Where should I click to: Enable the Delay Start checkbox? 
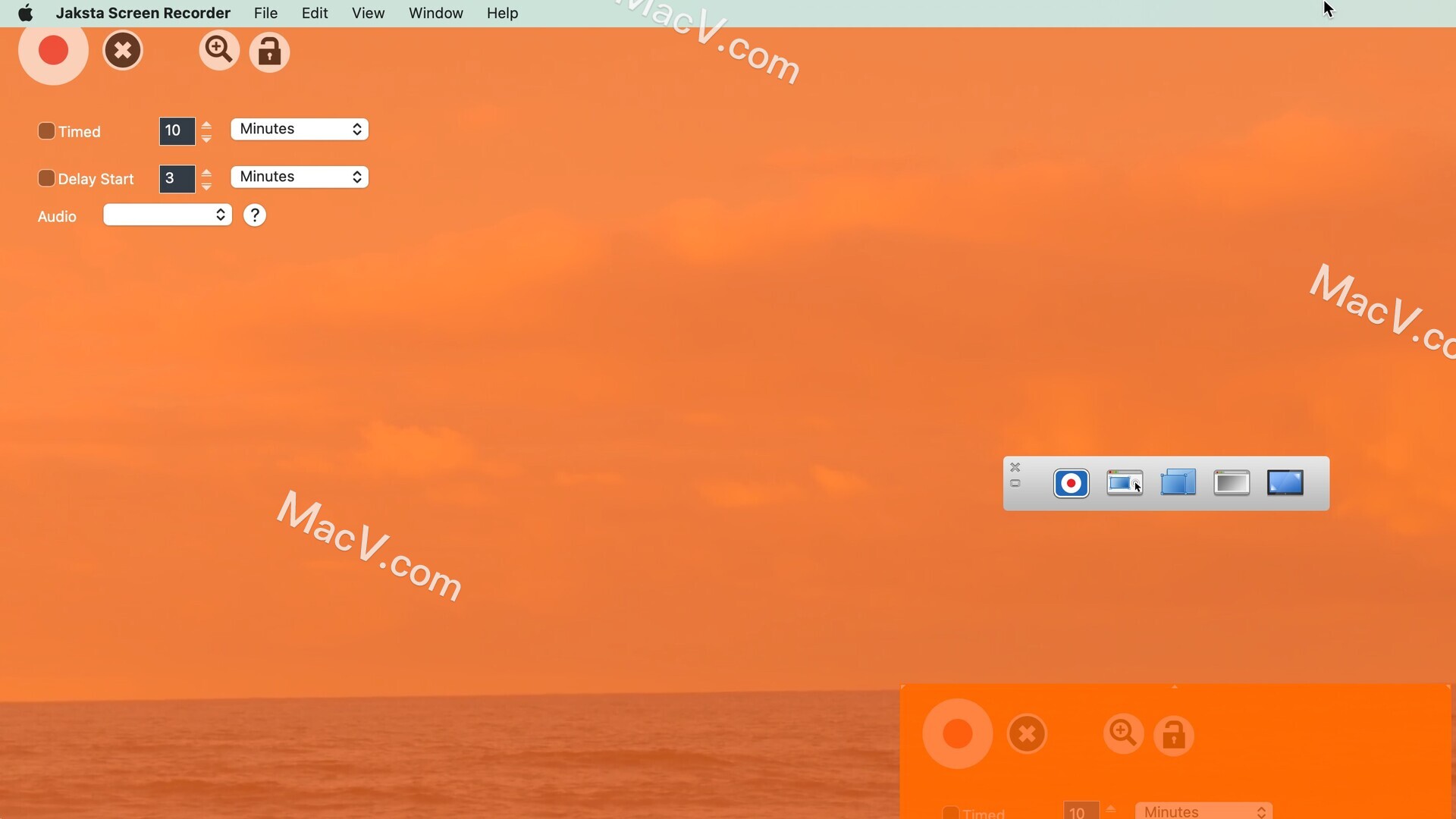pos(46,178)
